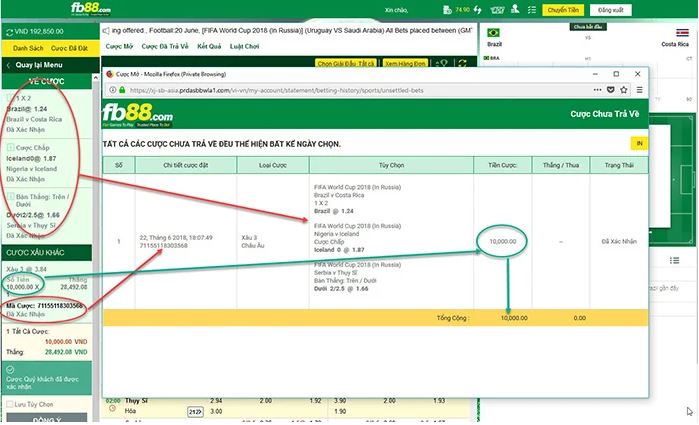
Task: Click the Chuyển Tiền button
Action: (563, 10)
